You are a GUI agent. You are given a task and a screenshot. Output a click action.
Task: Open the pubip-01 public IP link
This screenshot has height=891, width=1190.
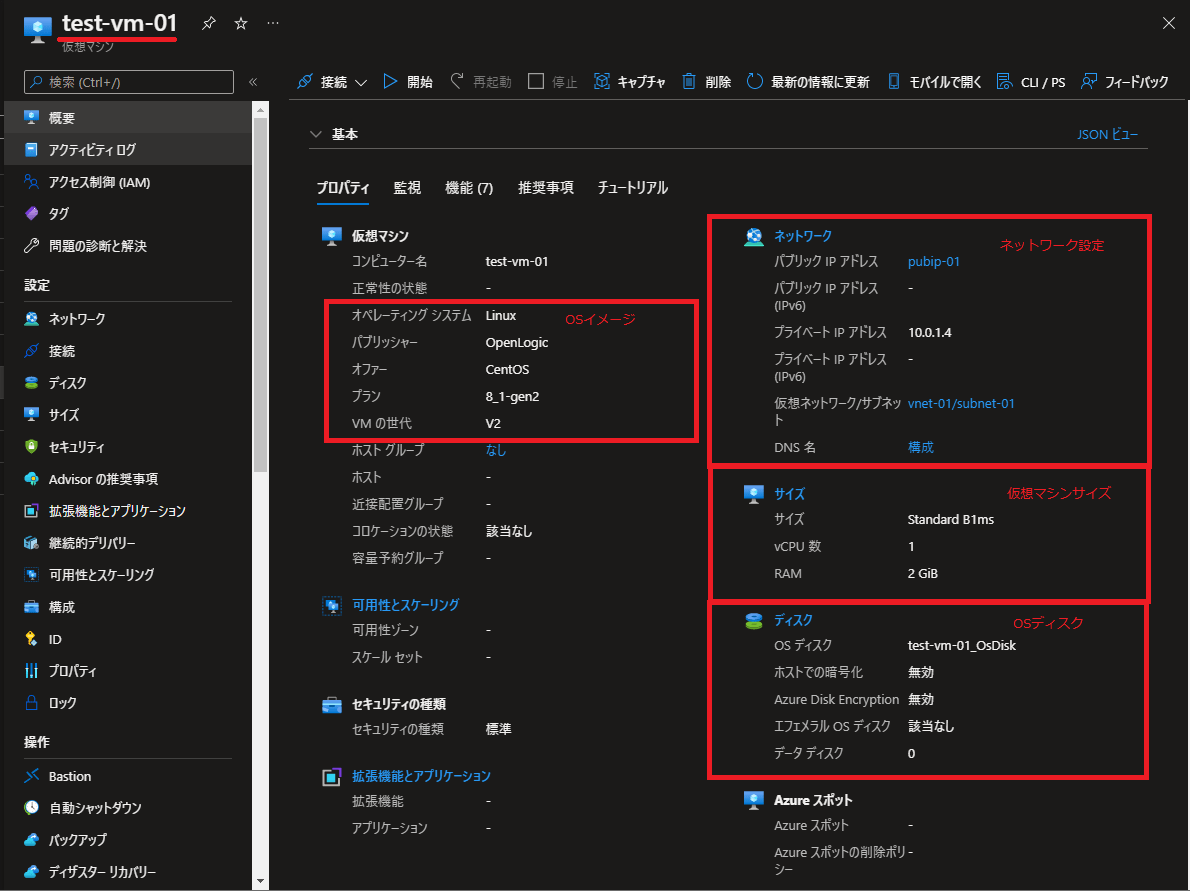coord(933,261)
